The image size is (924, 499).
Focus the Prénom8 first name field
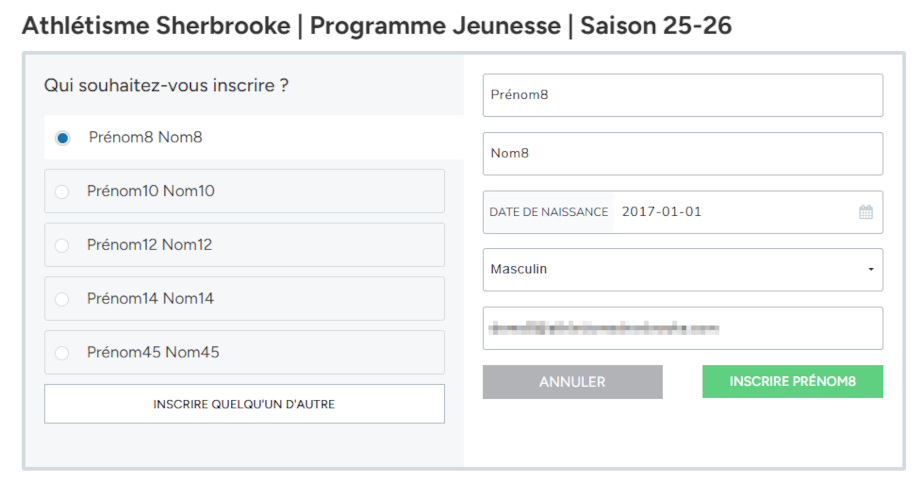pyautogui.click(x=682, y=95)
